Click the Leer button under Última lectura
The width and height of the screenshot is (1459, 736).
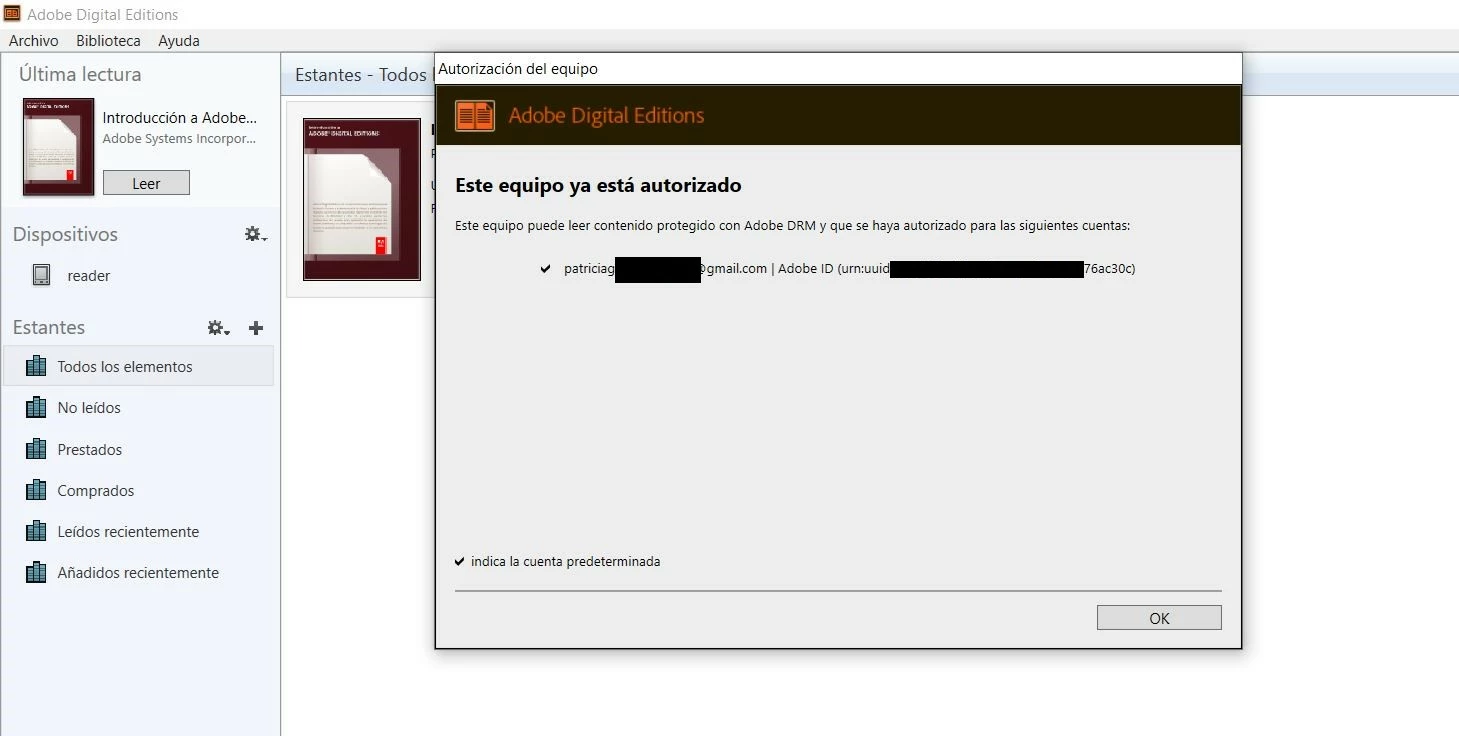click(x=146, y=183)
